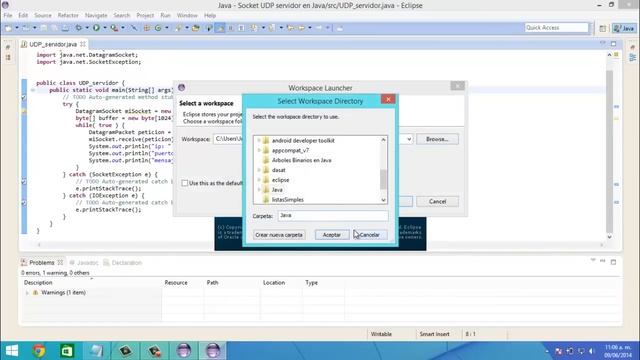The image size is (640, 360).
Task: Open the green Excel taskbar icon
Action: pyautogui.click(x=67, y=351)
